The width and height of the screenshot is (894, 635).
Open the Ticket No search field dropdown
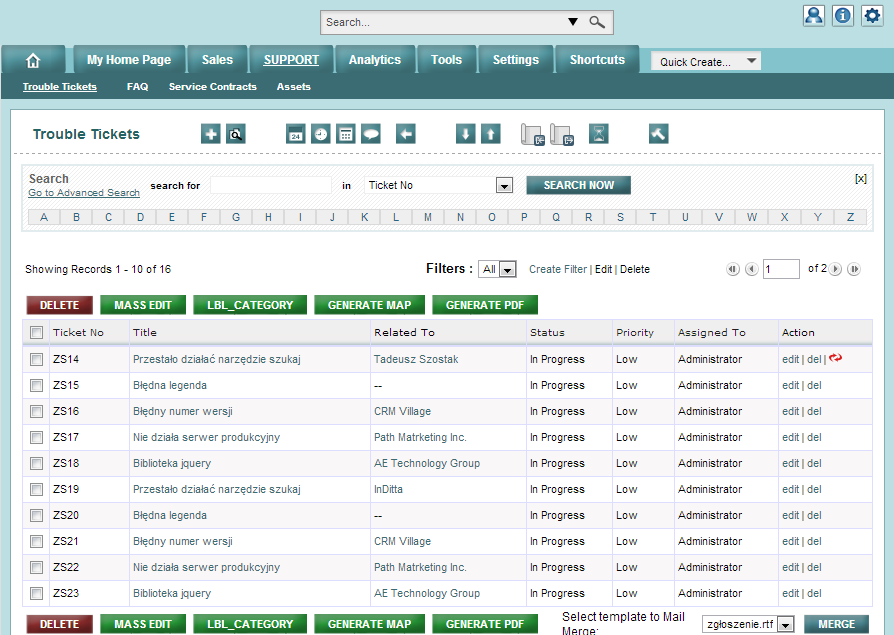tap(438, 185)
